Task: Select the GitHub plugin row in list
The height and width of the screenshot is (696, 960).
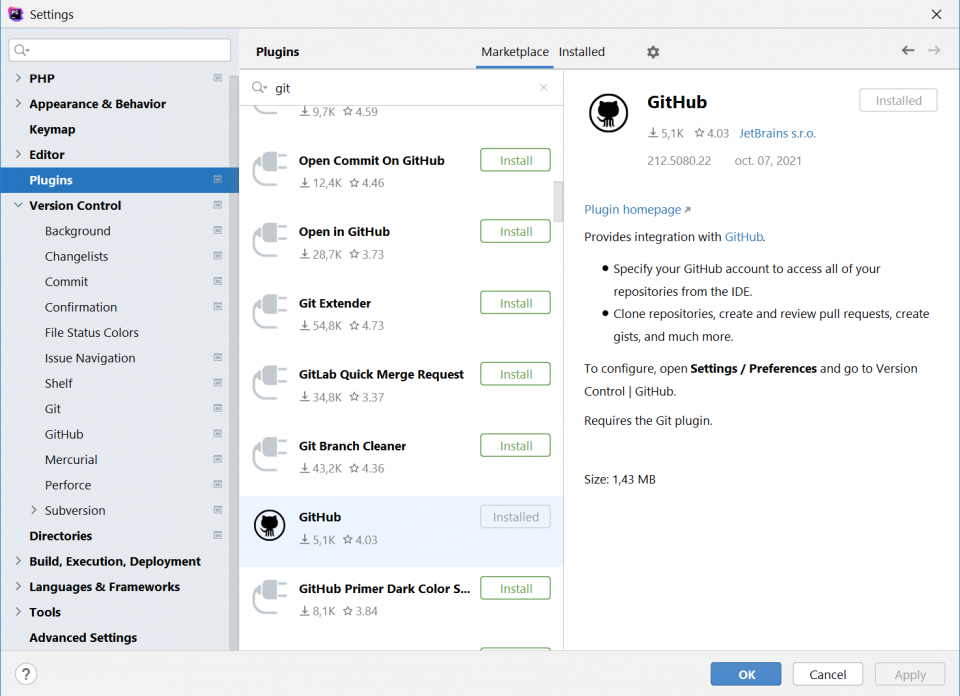Action: tap(401, 531)
